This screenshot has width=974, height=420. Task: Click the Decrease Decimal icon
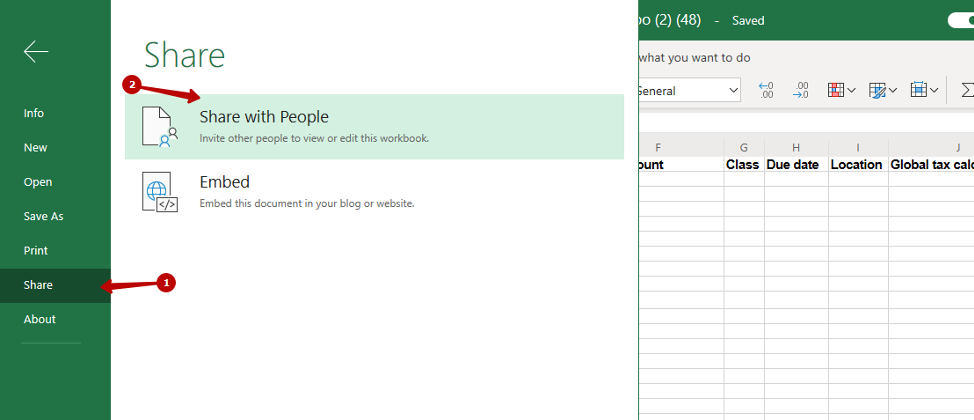click(x=801, y=91)
